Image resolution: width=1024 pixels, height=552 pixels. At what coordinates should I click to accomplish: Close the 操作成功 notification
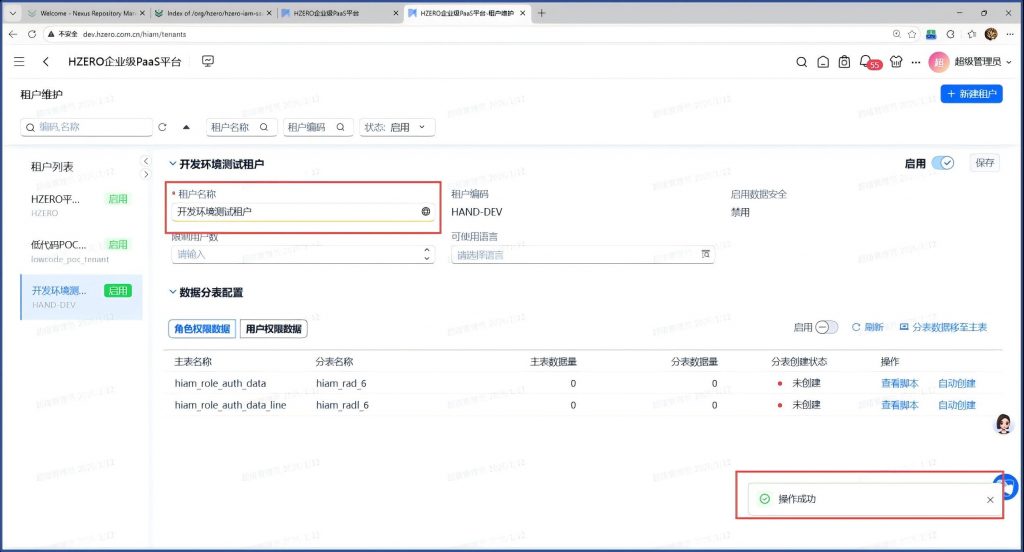(990, 499)
